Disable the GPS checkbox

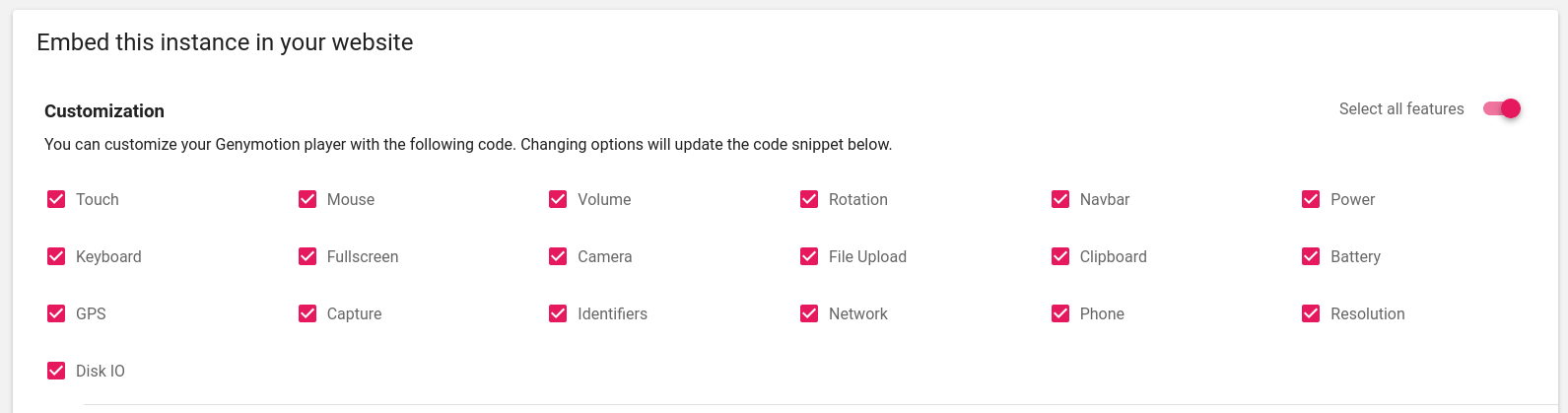pyautogui.click(x=56, y=313)
